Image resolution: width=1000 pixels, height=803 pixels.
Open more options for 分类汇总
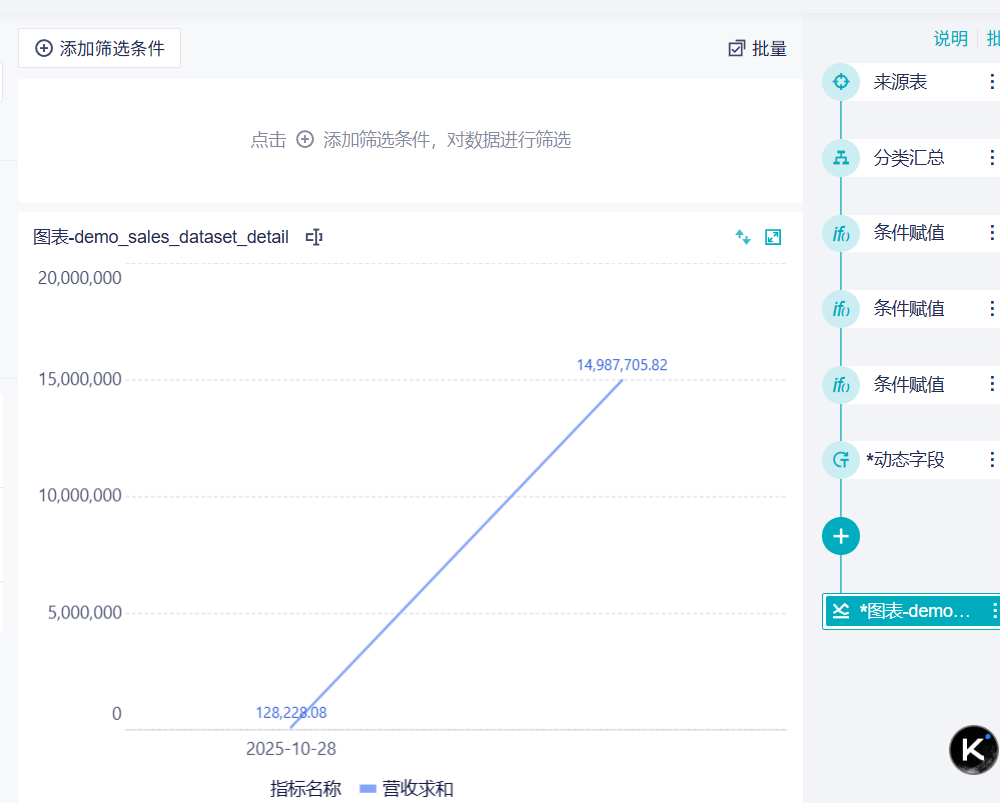click(991, 158)
